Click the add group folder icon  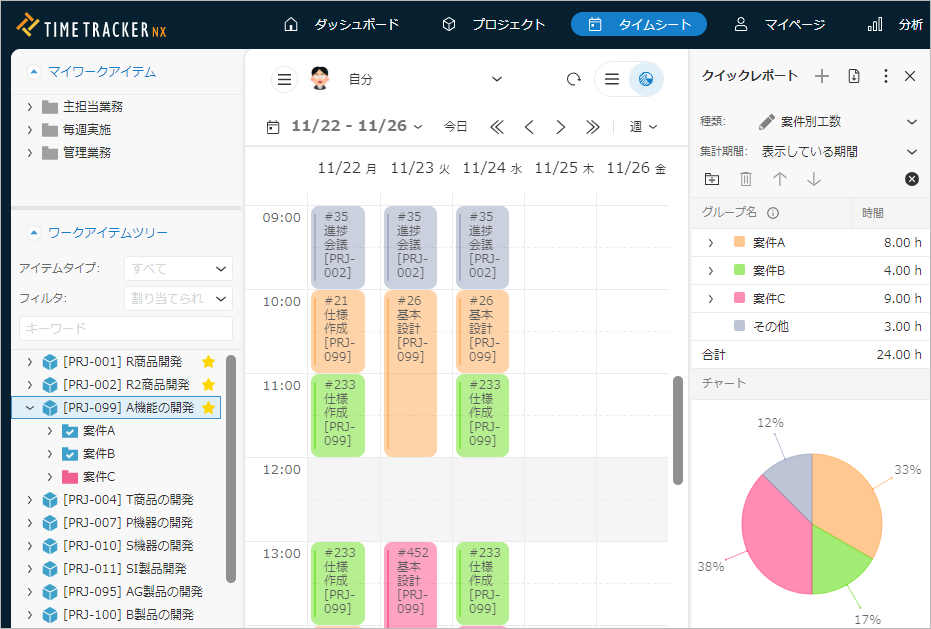tap(712, 179)
